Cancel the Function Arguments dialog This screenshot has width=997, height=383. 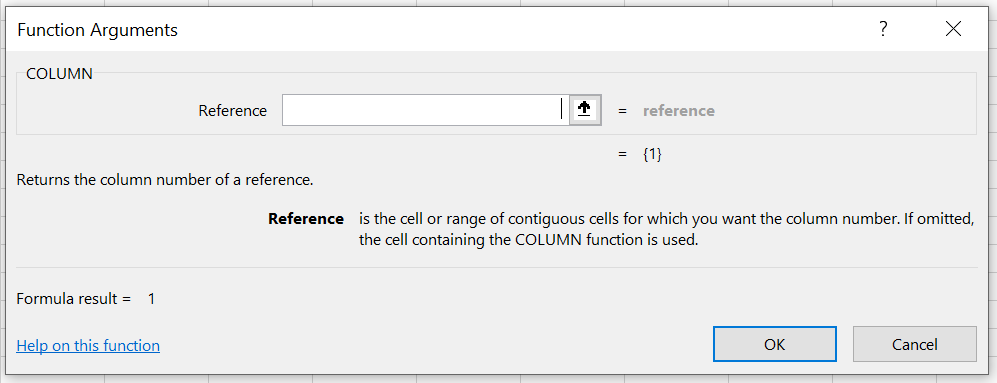coord(914,344)
